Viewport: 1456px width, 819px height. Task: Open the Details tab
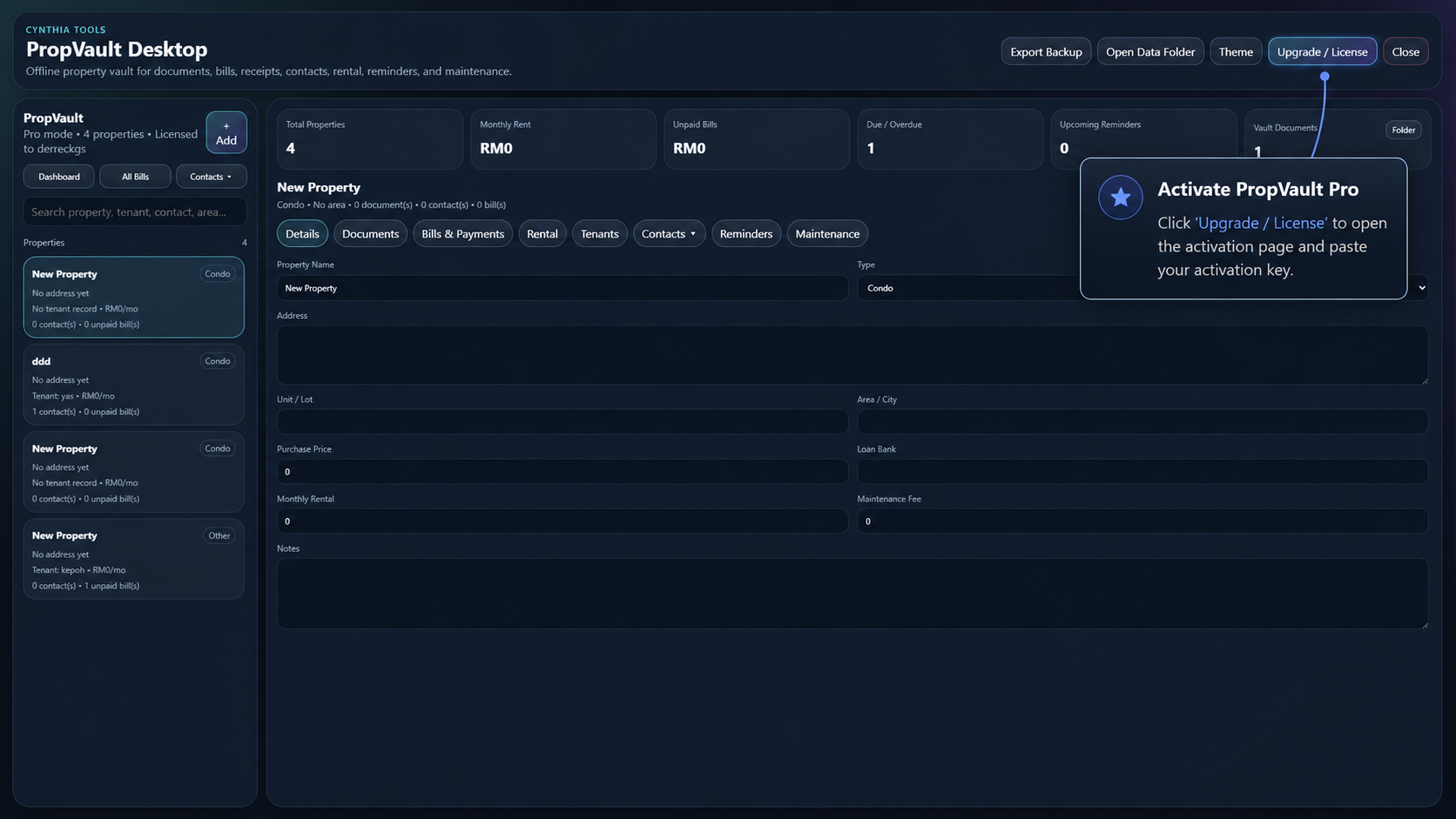coord(302,233)
